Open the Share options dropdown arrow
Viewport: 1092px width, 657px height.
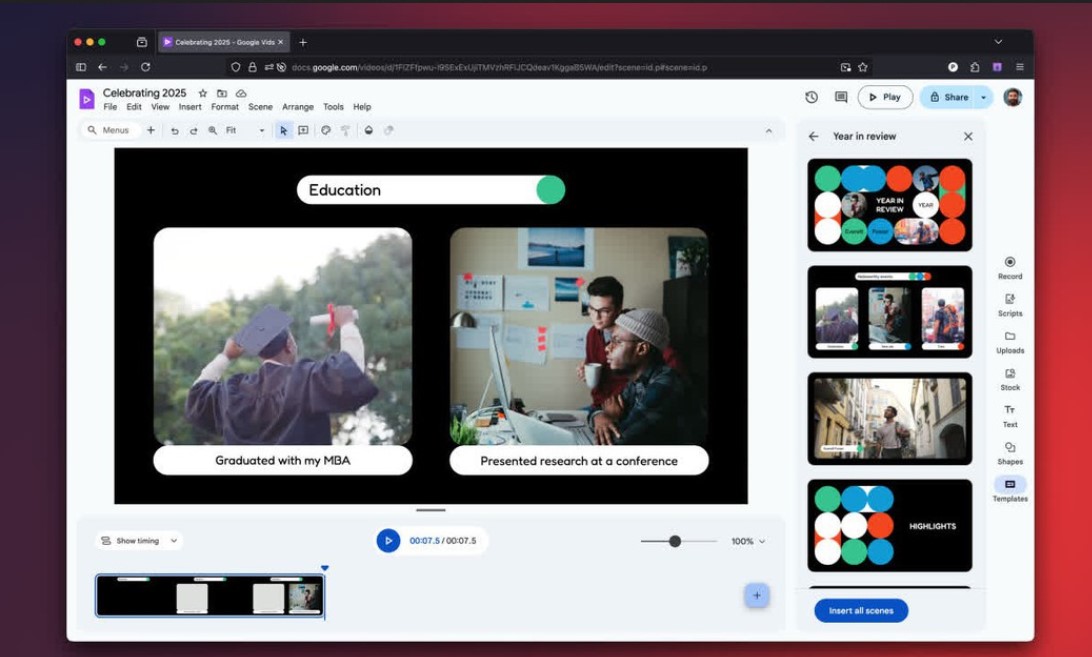[x=984, y=97]
